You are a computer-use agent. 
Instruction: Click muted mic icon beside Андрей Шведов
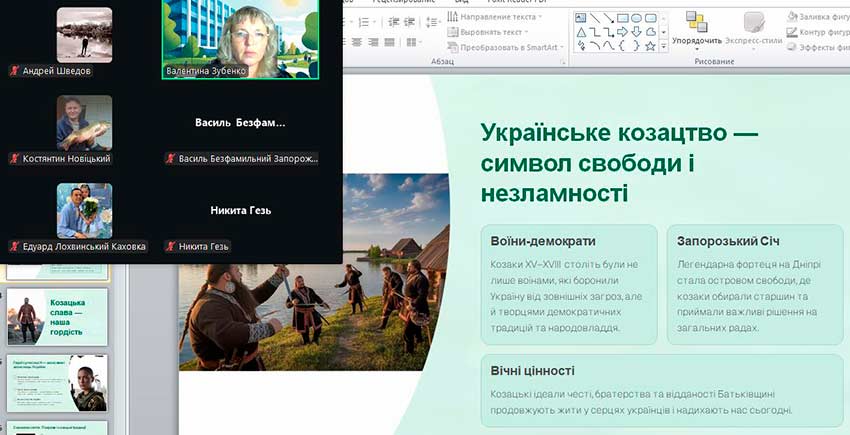(14, 71)
